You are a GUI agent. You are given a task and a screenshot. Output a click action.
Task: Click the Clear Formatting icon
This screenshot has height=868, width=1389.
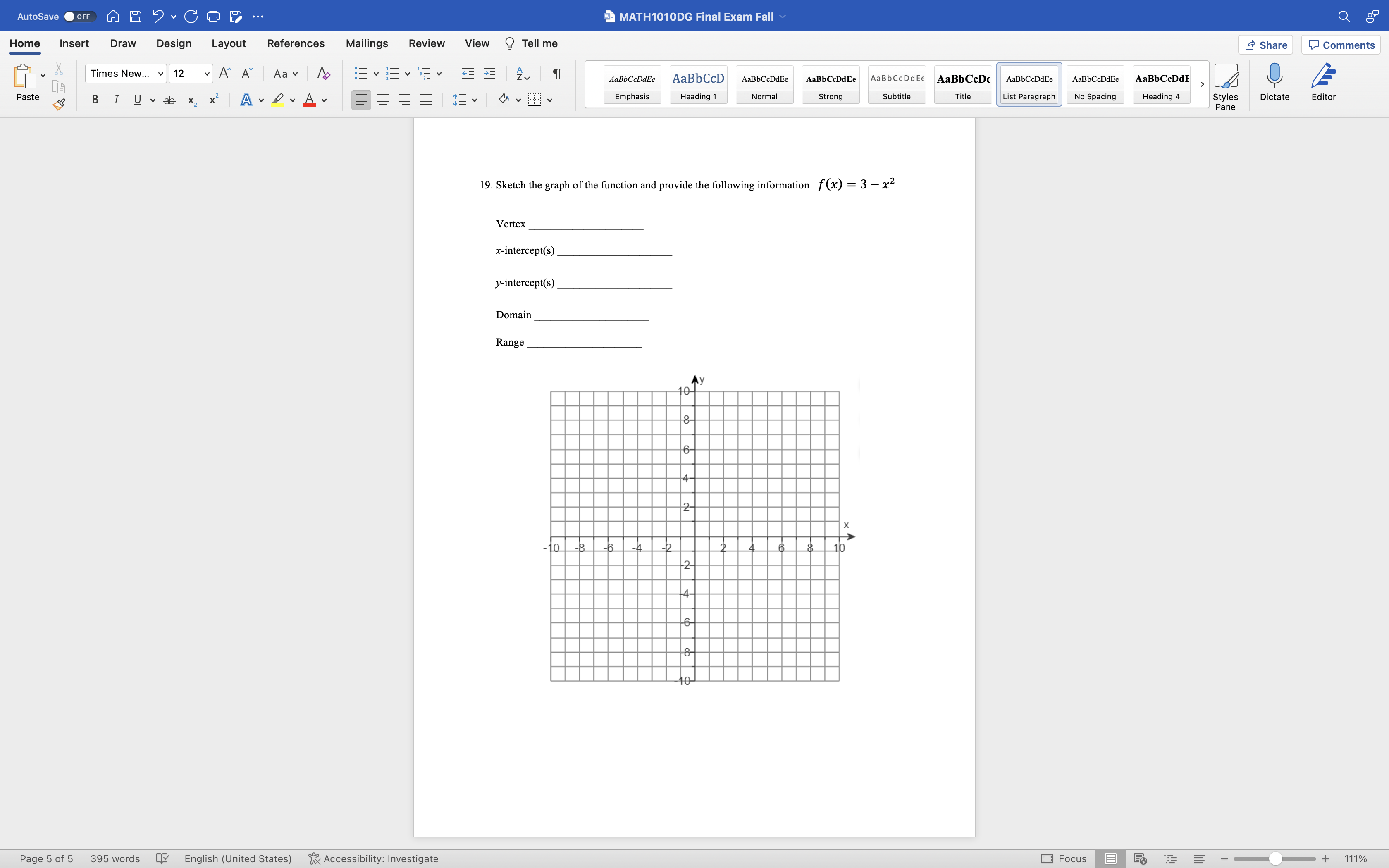[323, 74]
